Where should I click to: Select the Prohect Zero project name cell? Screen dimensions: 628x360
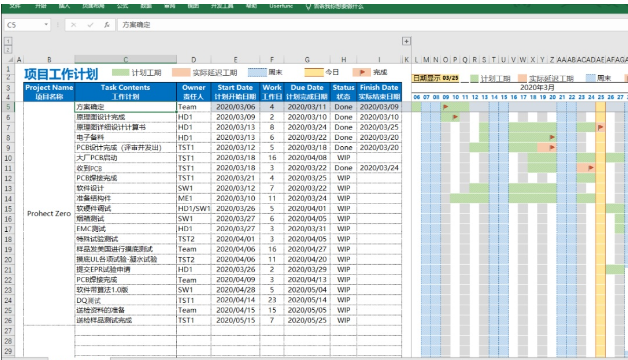pyautogui.click(x=49, y=213)
